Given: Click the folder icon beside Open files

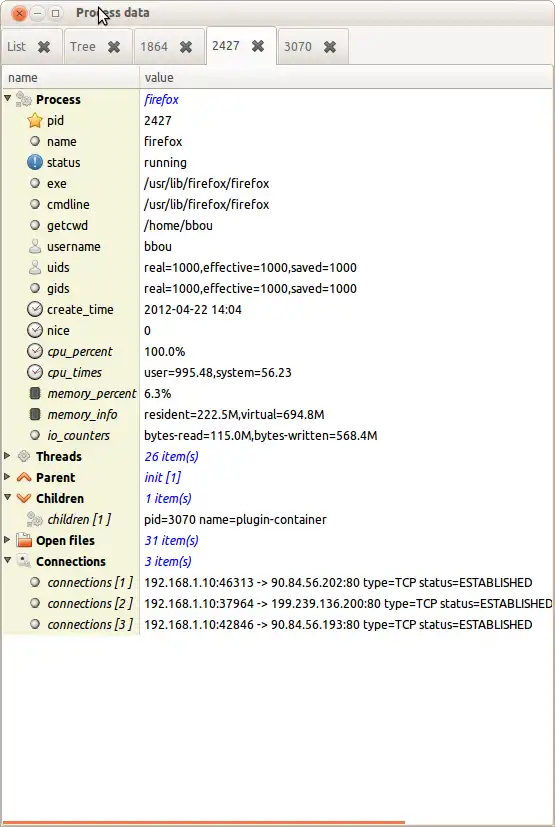Looking at the screenshot, I should tap(24, 540).
